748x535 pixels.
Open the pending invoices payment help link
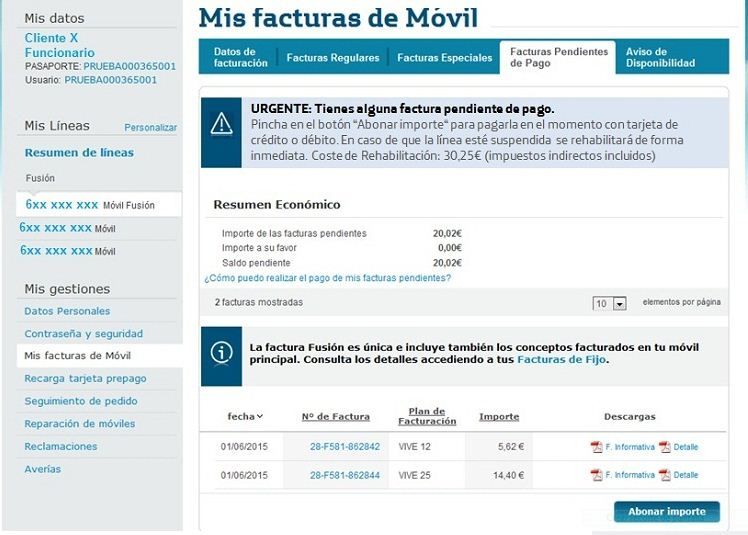[327, 278]
